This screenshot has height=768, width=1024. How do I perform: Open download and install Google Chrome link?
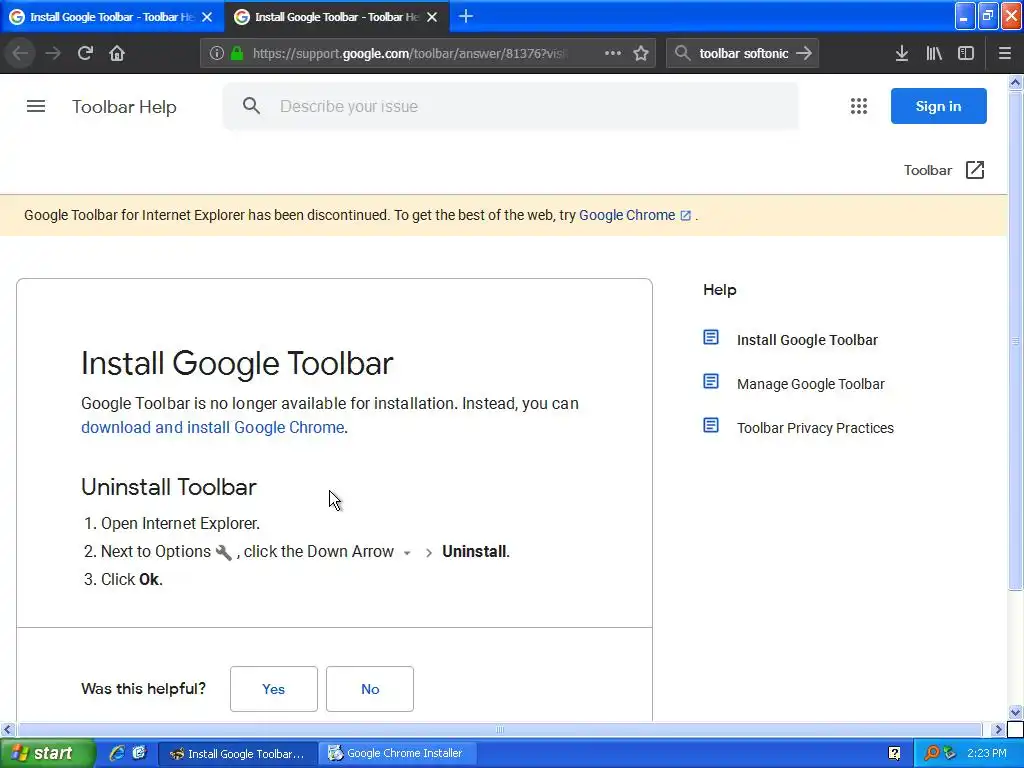(x=212, y=427)
